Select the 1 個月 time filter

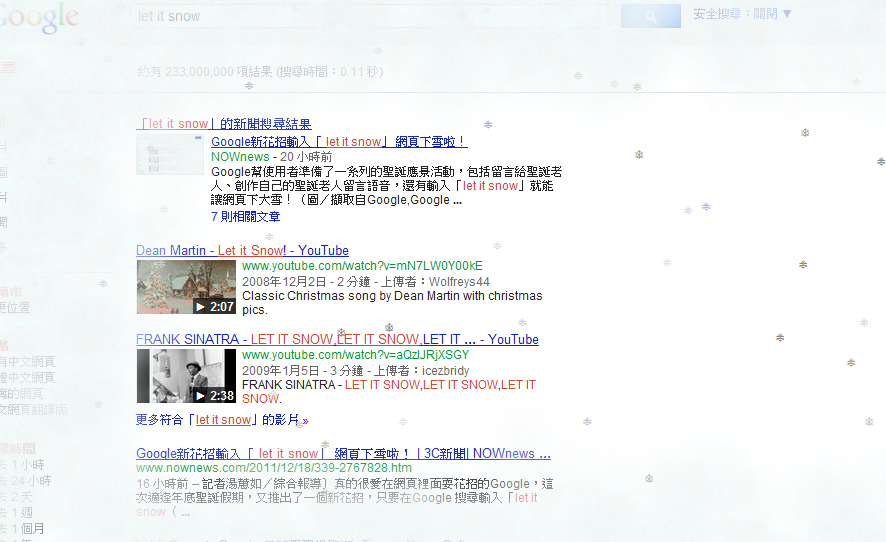(22, 528)
